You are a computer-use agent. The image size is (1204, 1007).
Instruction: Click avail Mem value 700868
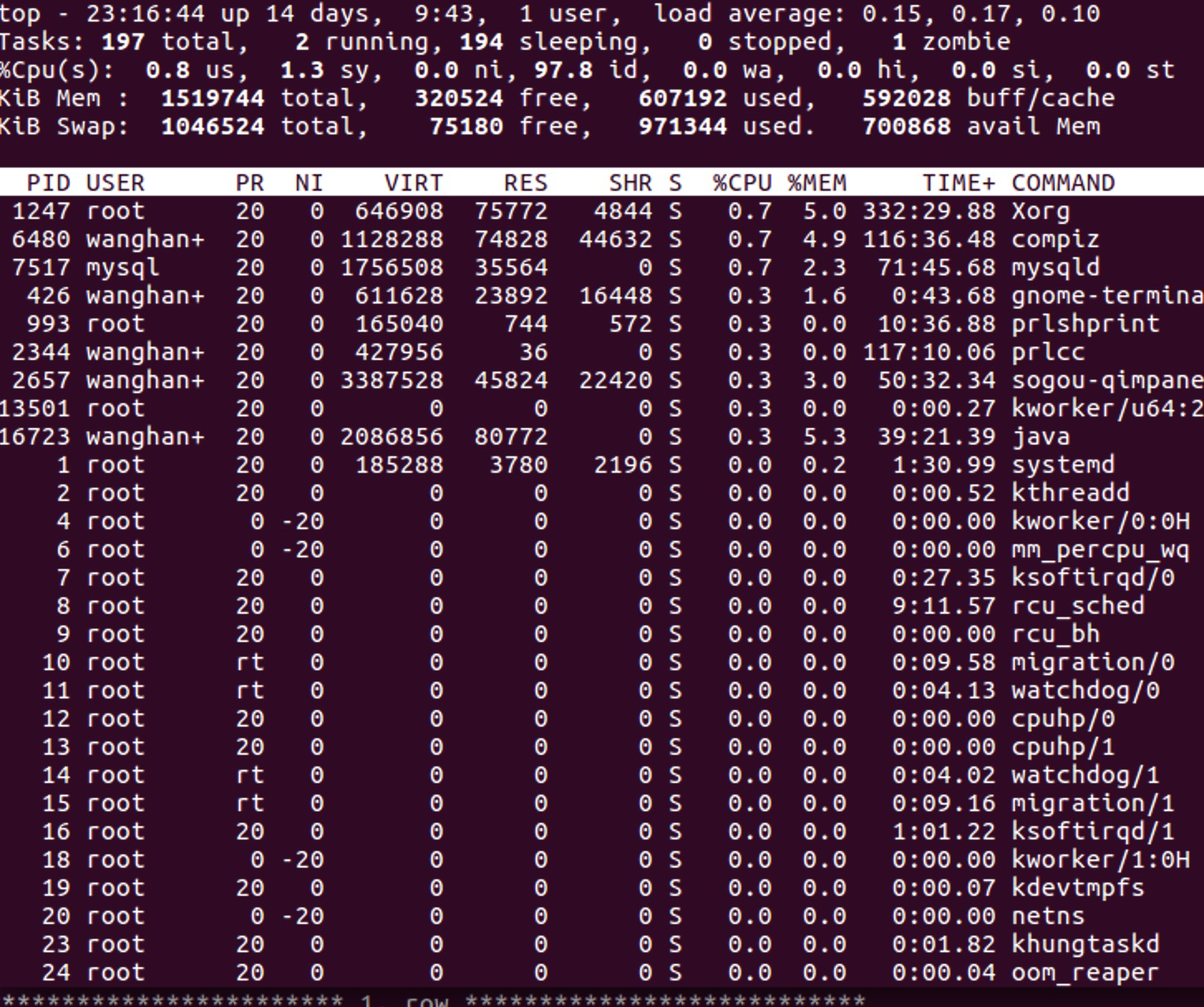pyautogui.click(x=906, y=126)
